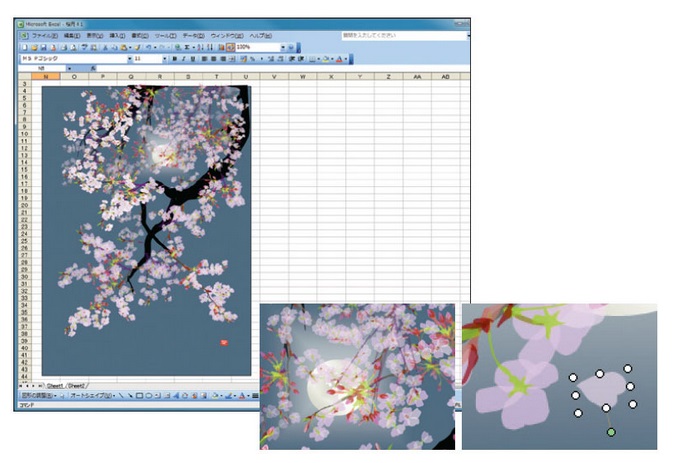Select the Rectangle drawing tool

pos(139,395)
